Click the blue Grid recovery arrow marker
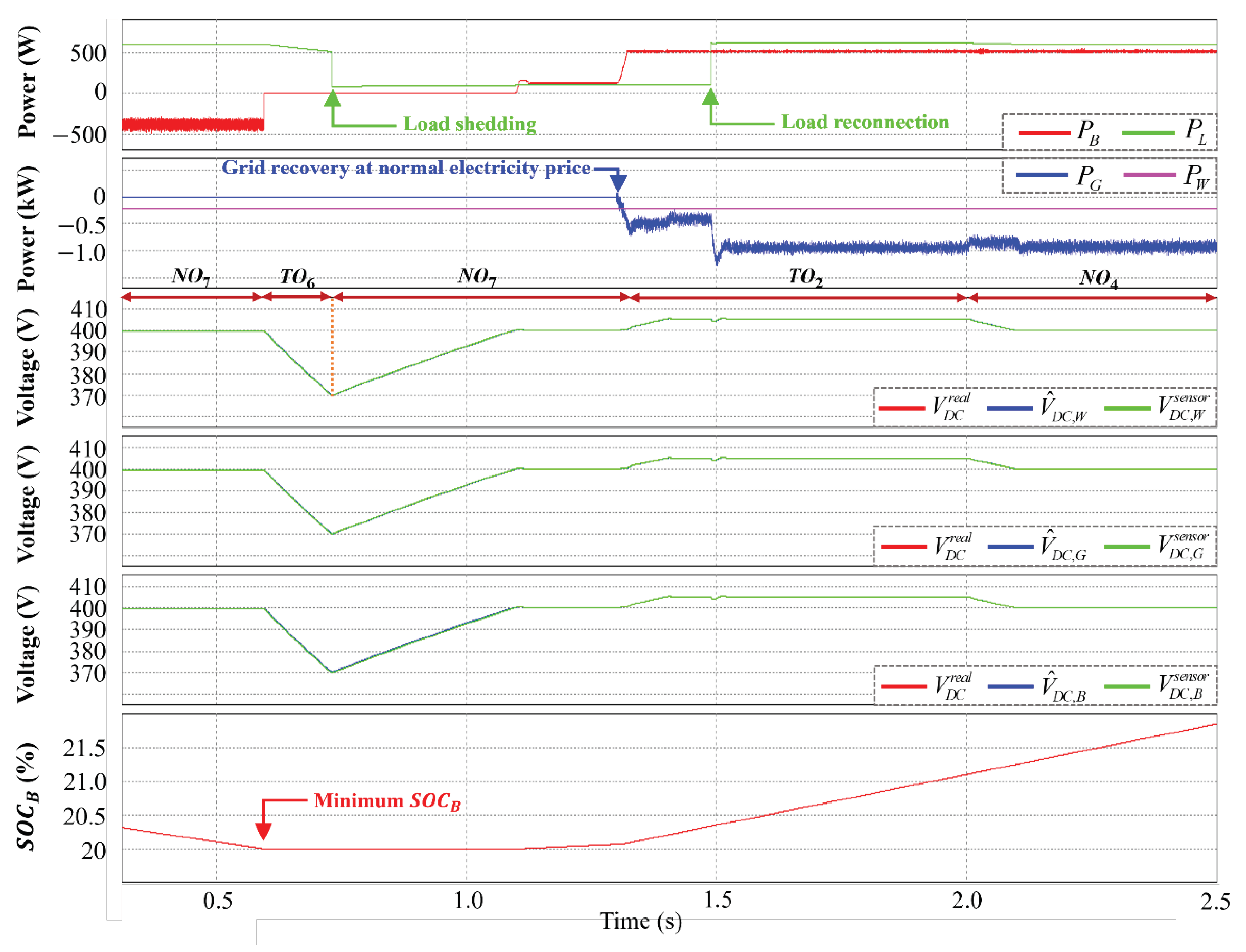The height and width of the screenshot is (952, 1246). click(x=617, y=181)
